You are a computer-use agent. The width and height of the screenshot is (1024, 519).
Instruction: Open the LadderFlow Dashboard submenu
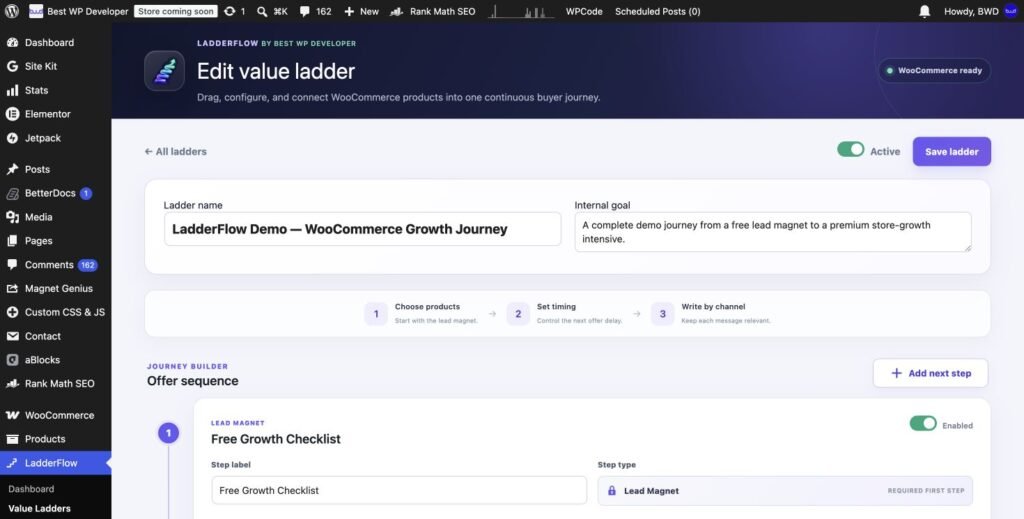pos(31,489)
